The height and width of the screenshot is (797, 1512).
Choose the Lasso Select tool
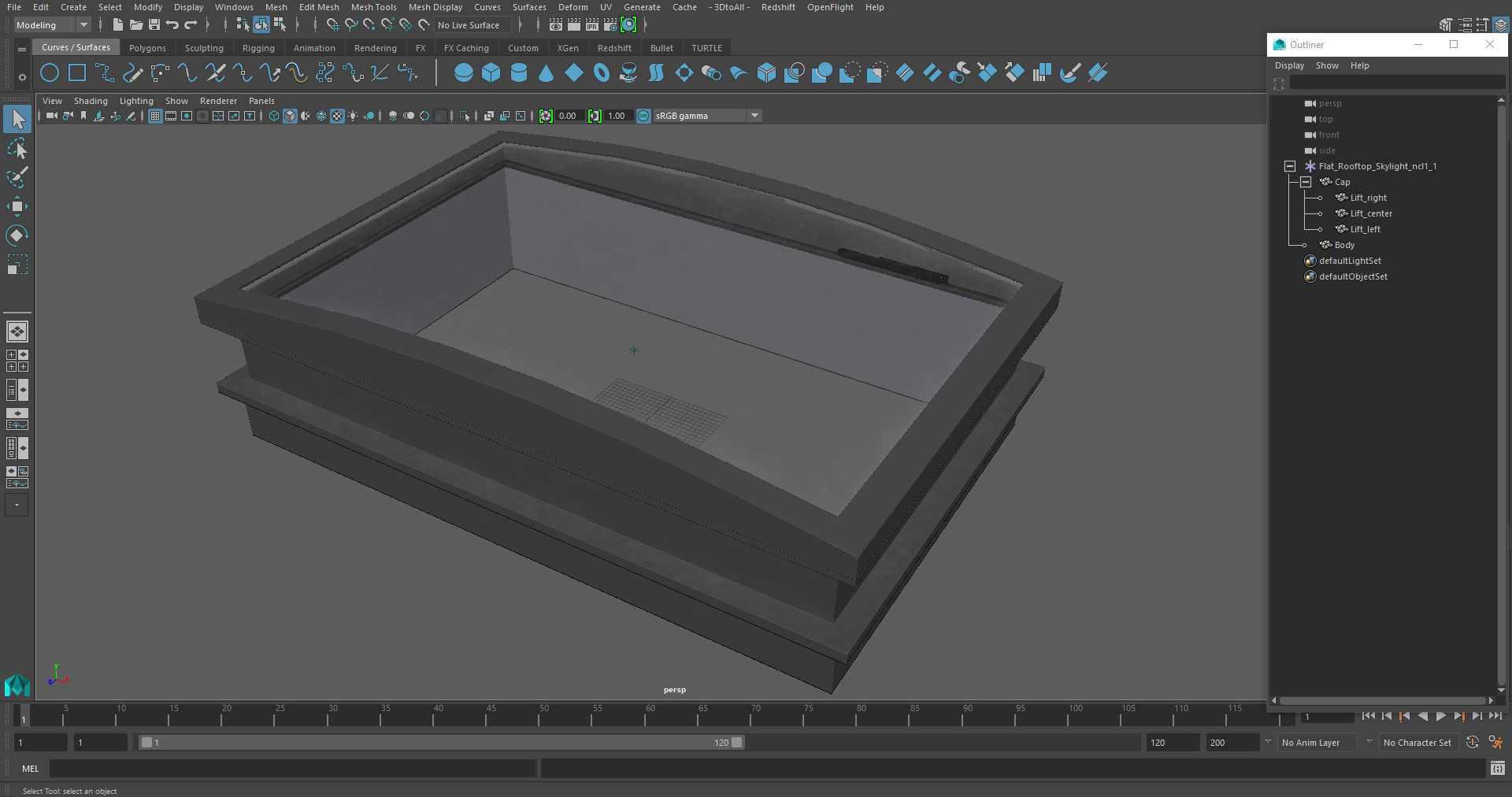[17, 149]
